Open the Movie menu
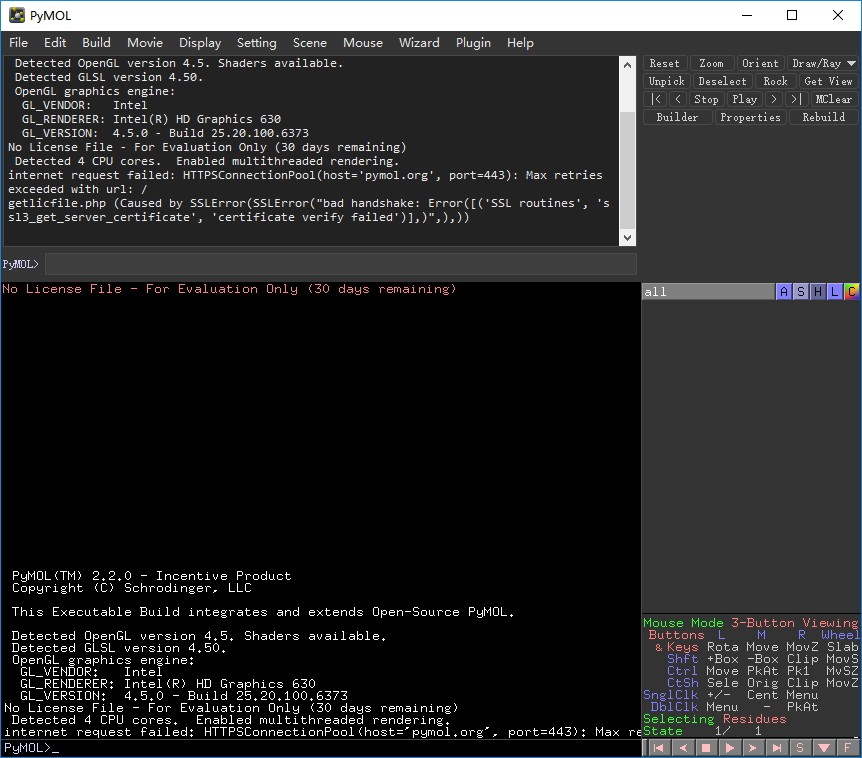This screenshot has height=758, width=862. coord(145,43)
